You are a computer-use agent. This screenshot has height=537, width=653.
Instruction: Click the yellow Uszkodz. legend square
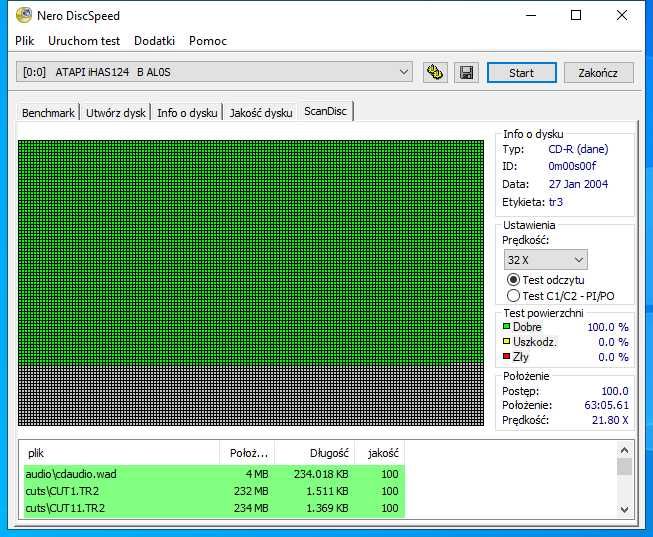(506, 342)
